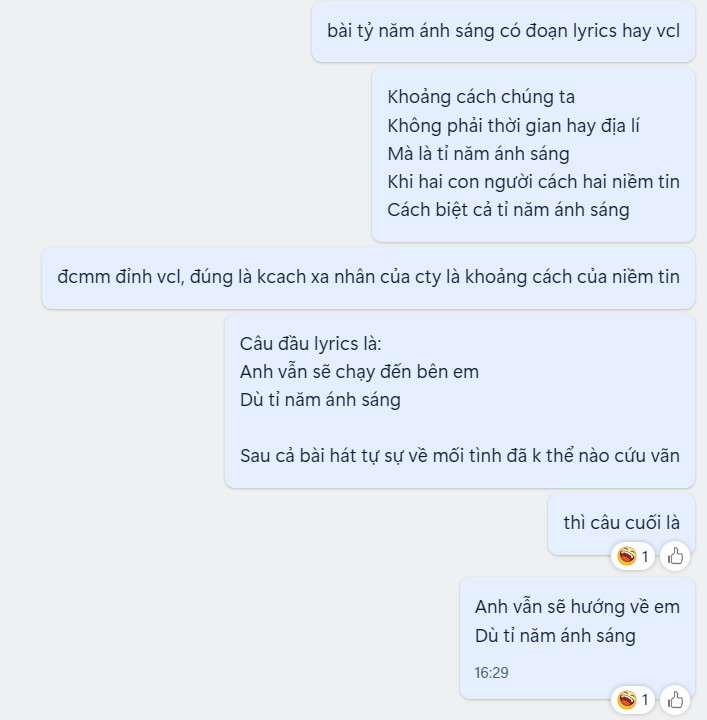Viewport: 707px width, 720px height.
Task: Click the 16:29 timestamp
Action: pyautogui.click(x=491, y=673)
